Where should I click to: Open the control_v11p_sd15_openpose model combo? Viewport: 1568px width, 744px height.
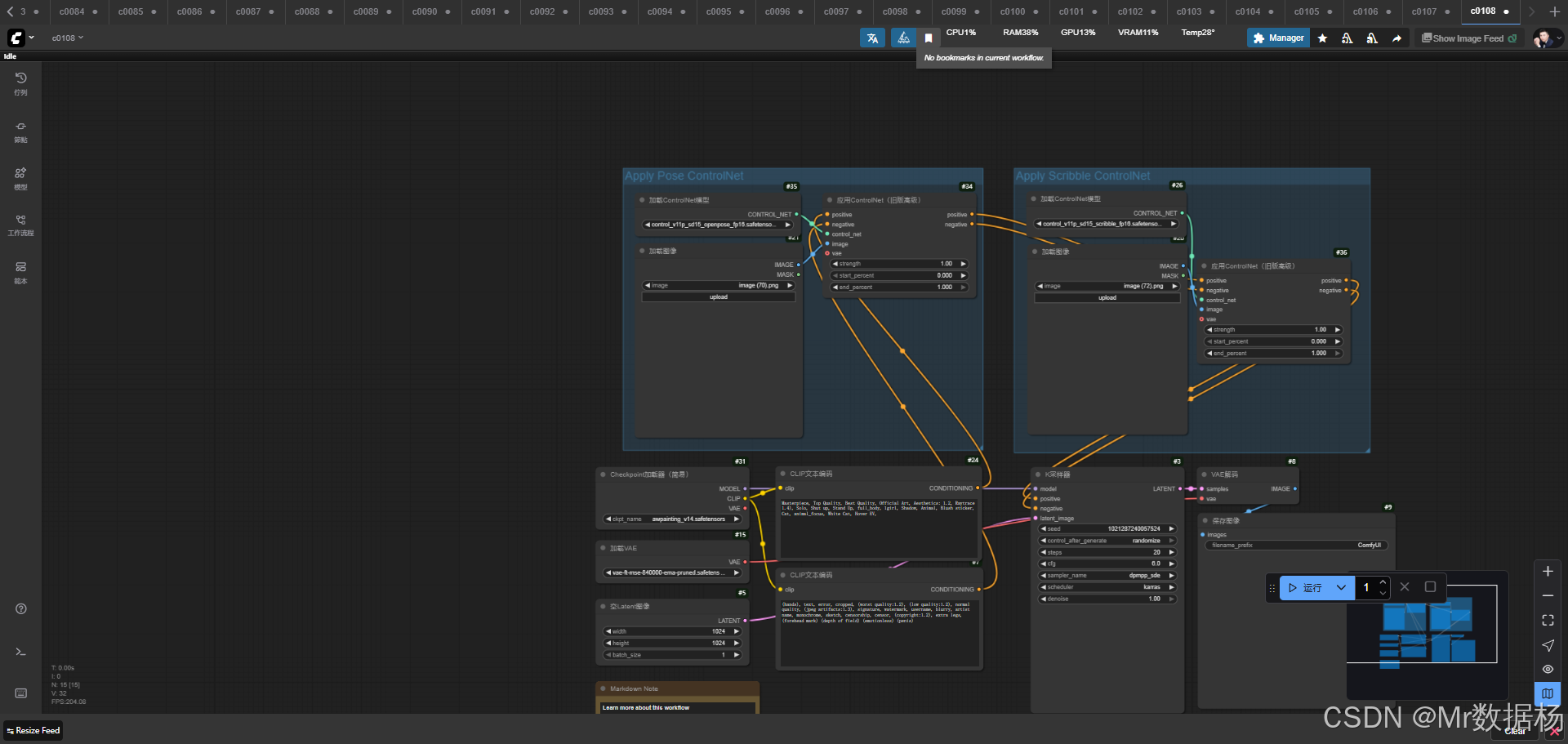click(718, 225)
